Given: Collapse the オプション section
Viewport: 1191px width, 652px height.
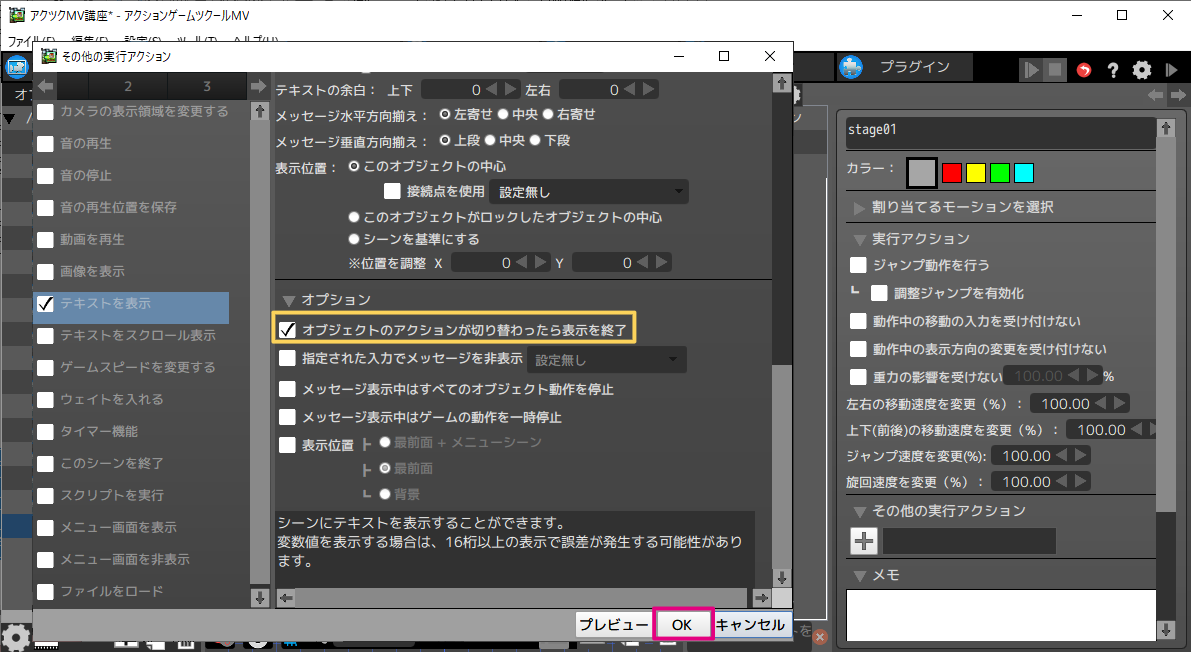Looking at the screenshot, I should 290,299.
